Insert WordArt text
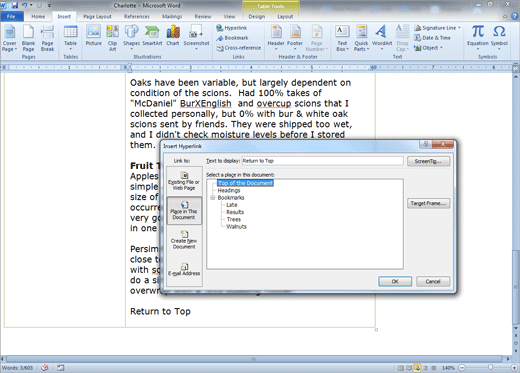 [382, 37]
